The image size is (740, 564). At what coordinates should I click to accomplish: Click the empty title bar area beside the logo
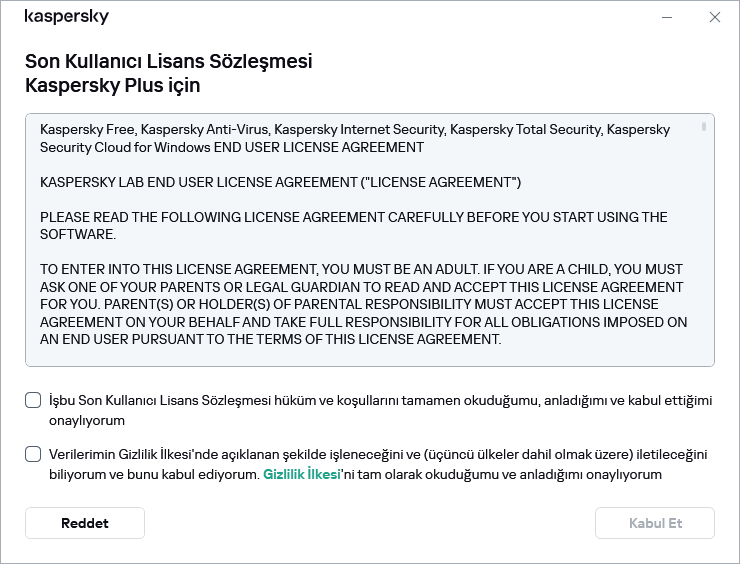[380, 17]
